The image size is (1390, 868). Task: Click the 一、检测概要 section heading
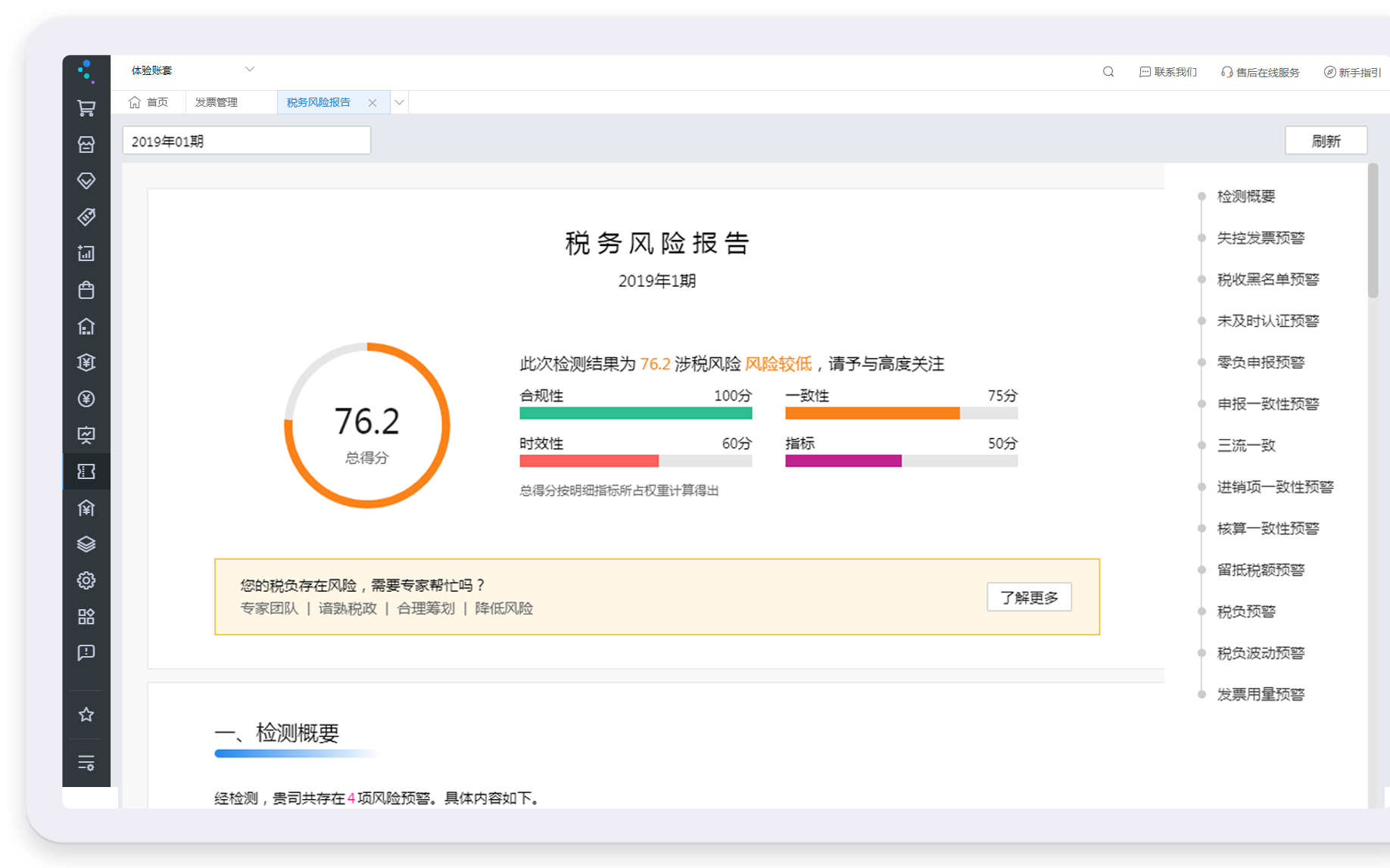(x=276, y=733)
